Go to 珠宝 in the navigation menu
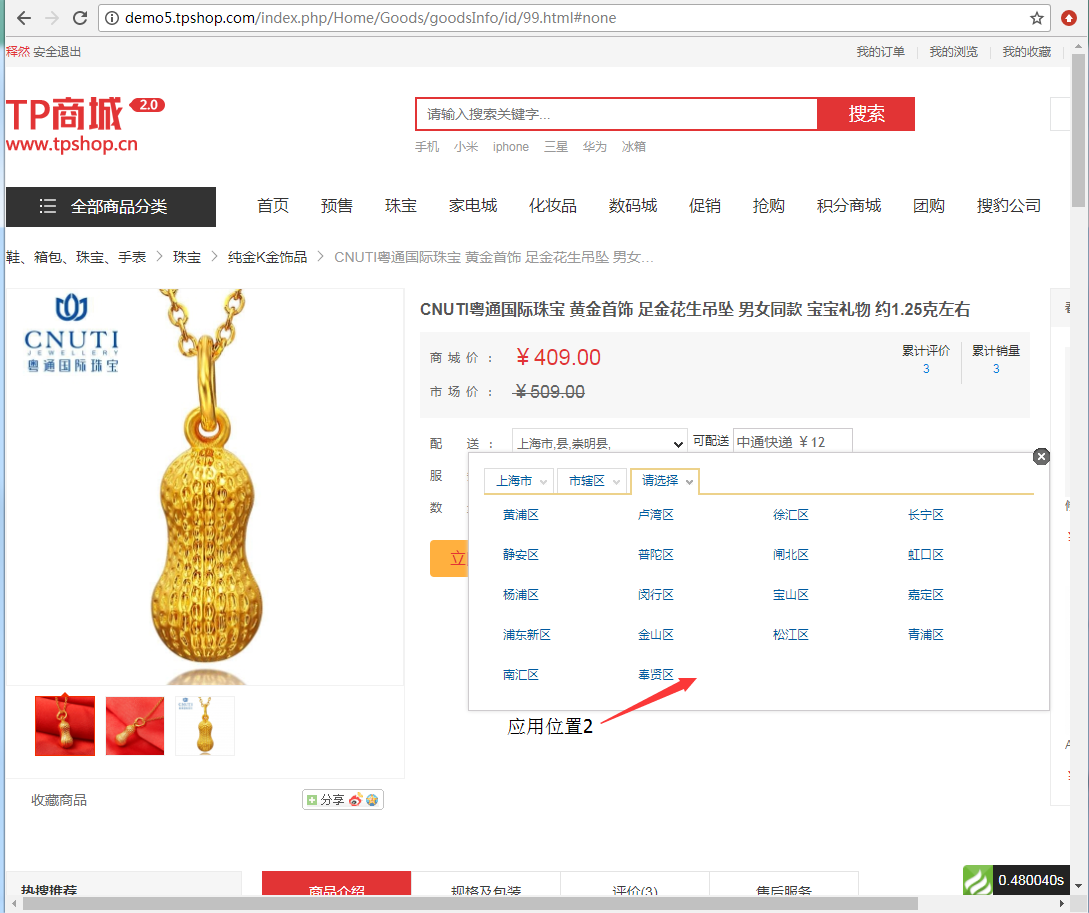Screen dimensions: 1089x913 tap(400, 206)
